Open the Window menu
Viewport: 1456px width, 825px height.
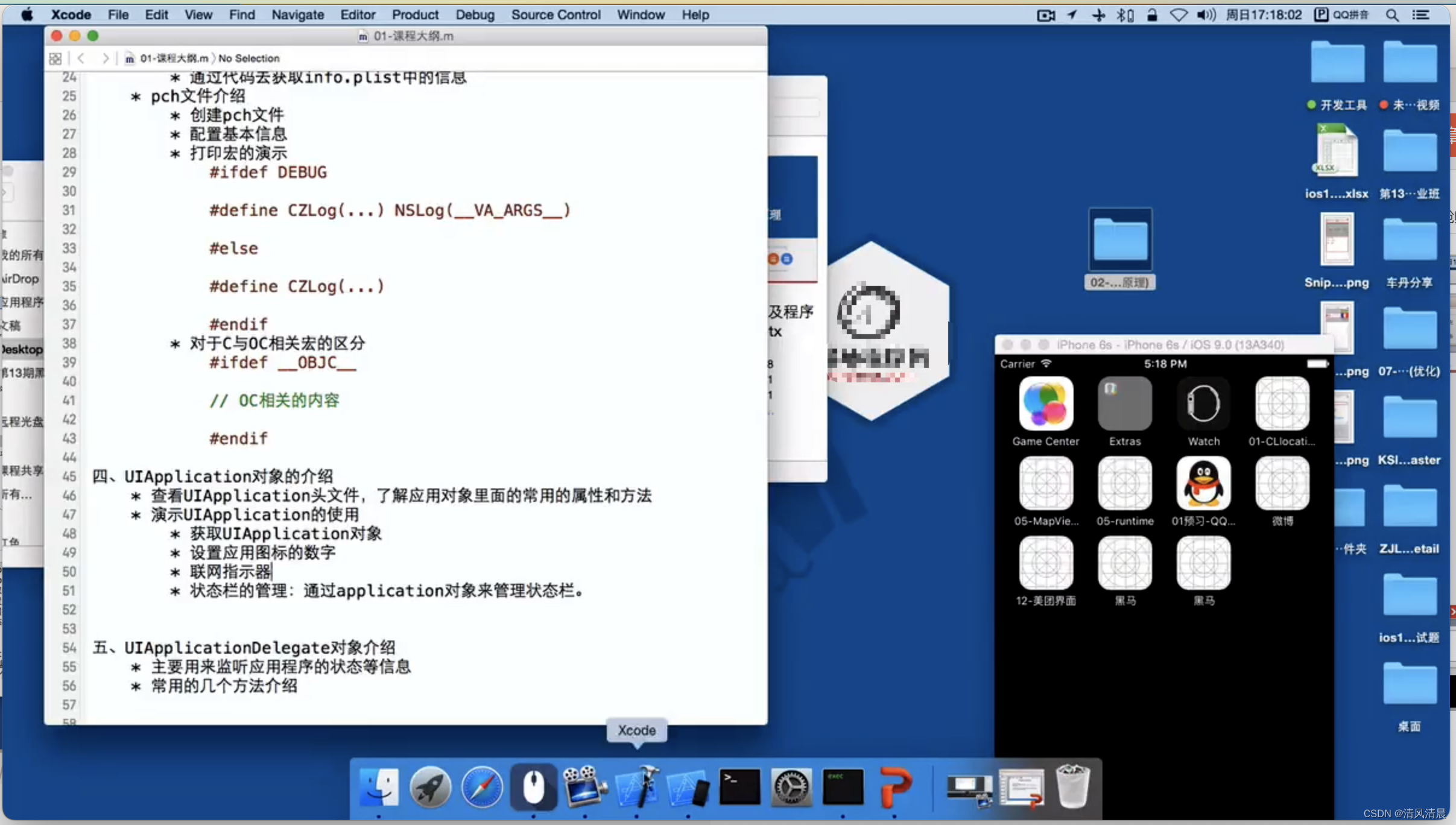pyautogui.click(x=641, y=14)
